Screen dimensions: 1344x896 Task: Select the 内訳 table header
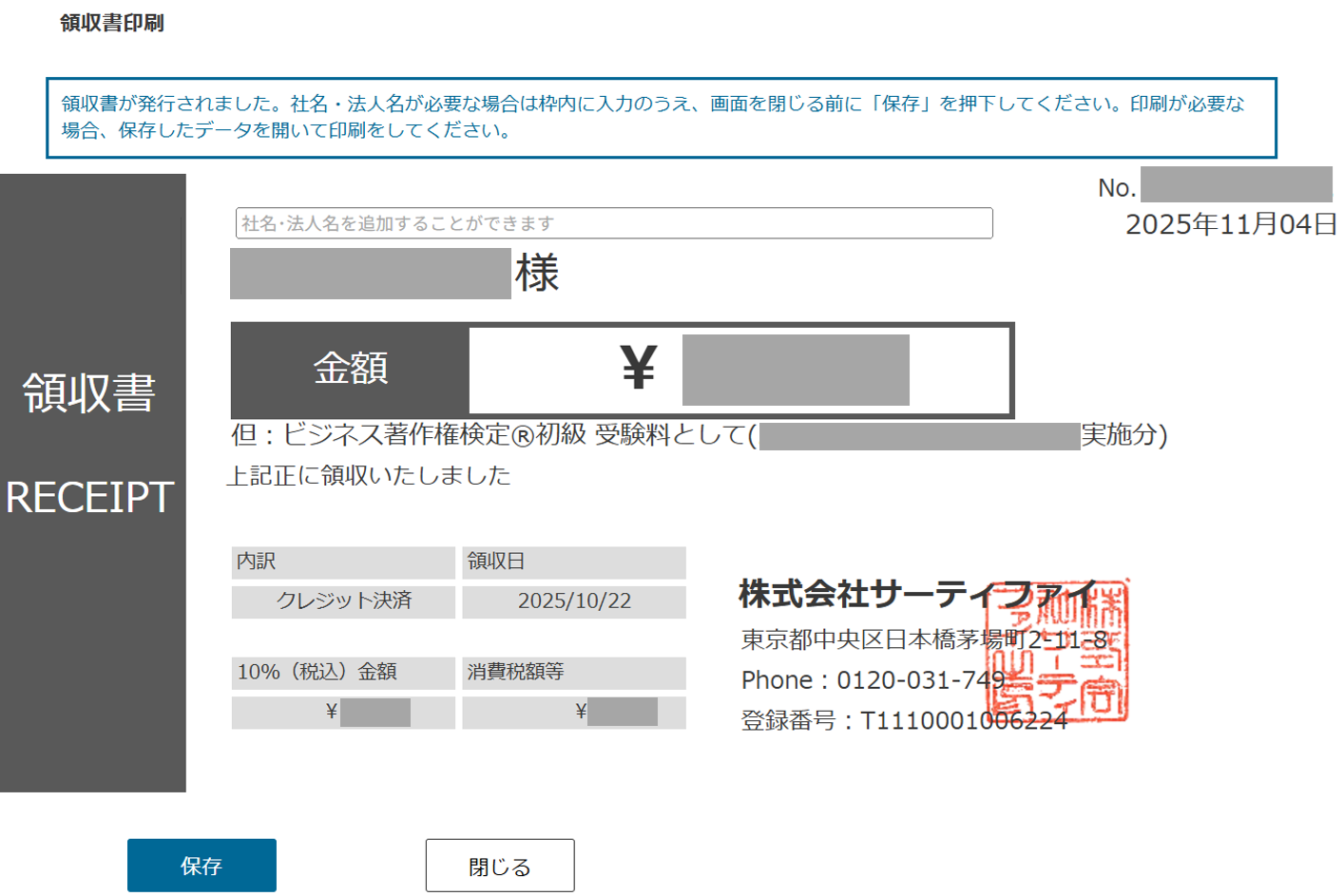click(x=342, y=562)
